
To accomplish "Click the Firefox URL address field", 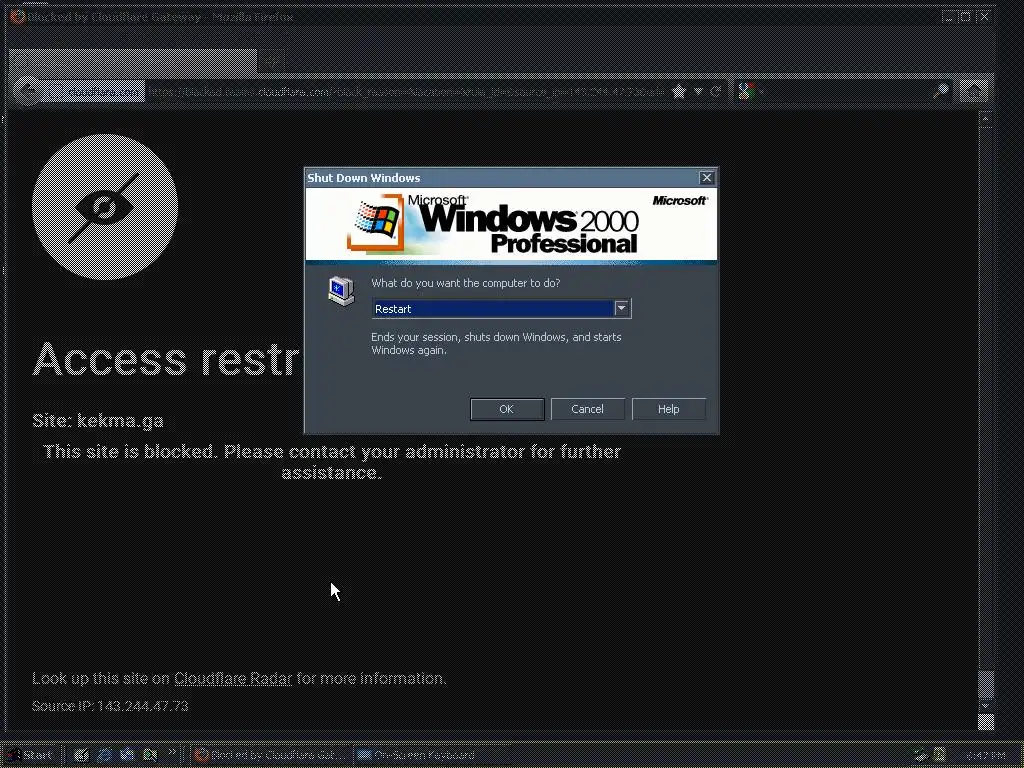I will pyautogui.click(x=405, y=91).
